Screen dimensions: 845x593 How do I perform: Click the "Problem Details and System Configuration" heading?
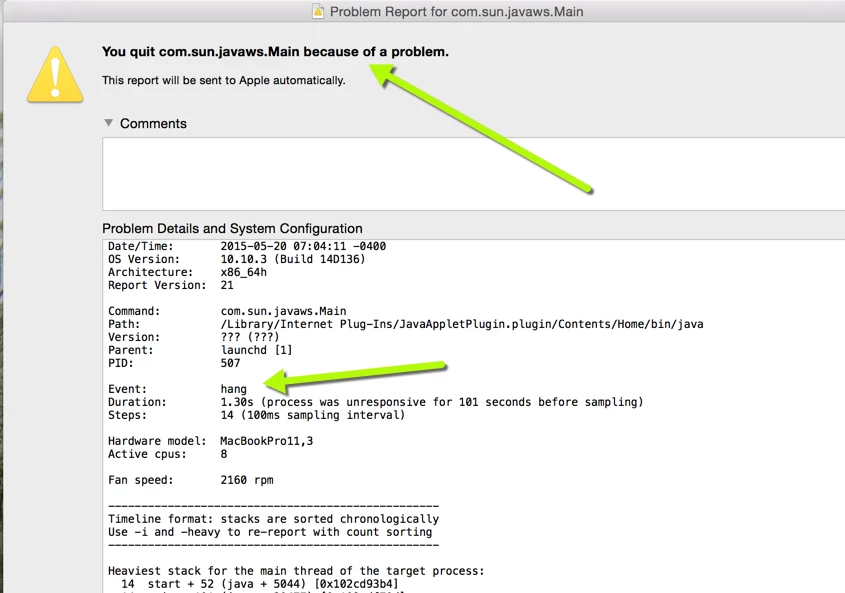232,229
